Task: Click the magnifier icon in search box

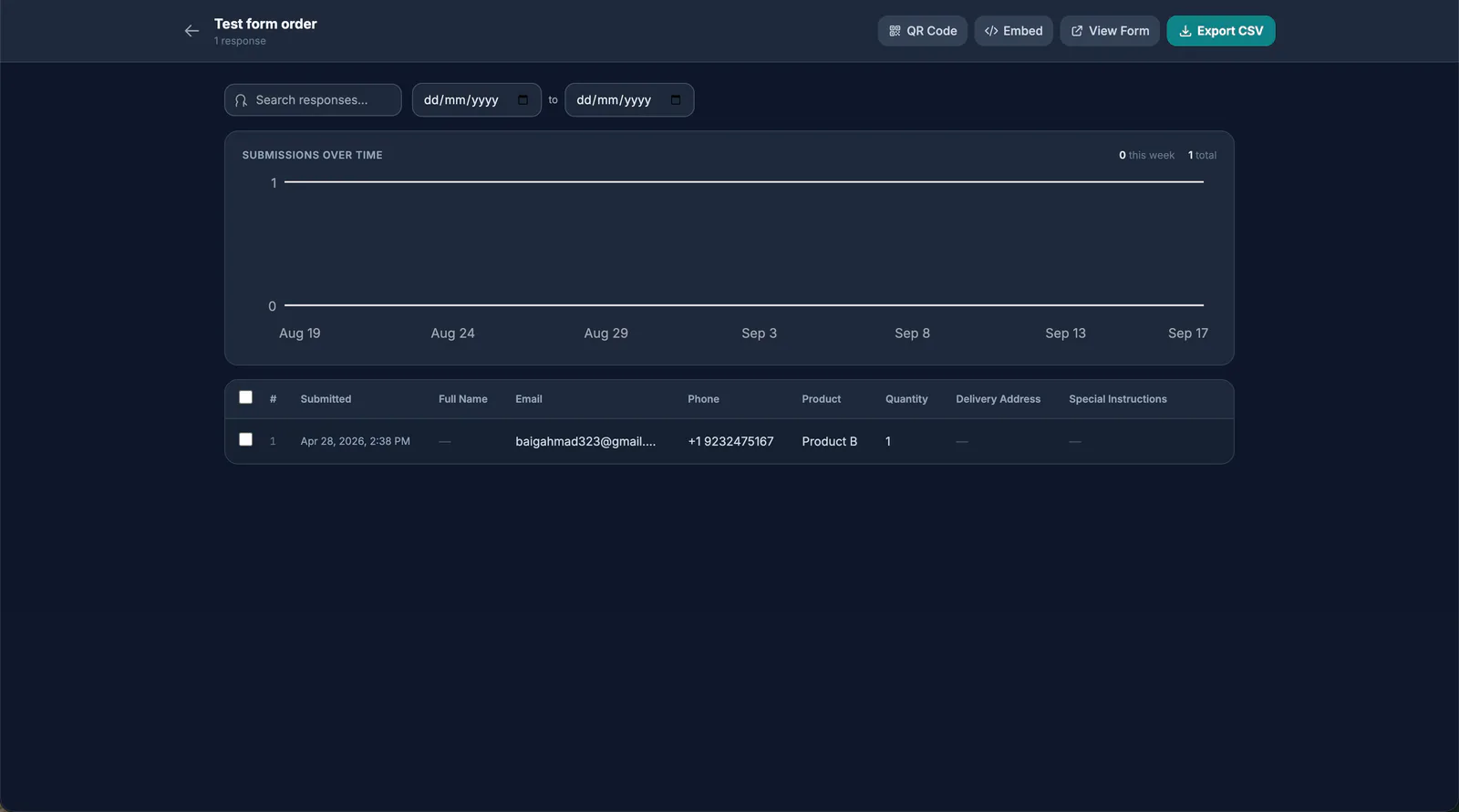Action: click(x=242, y=100)
